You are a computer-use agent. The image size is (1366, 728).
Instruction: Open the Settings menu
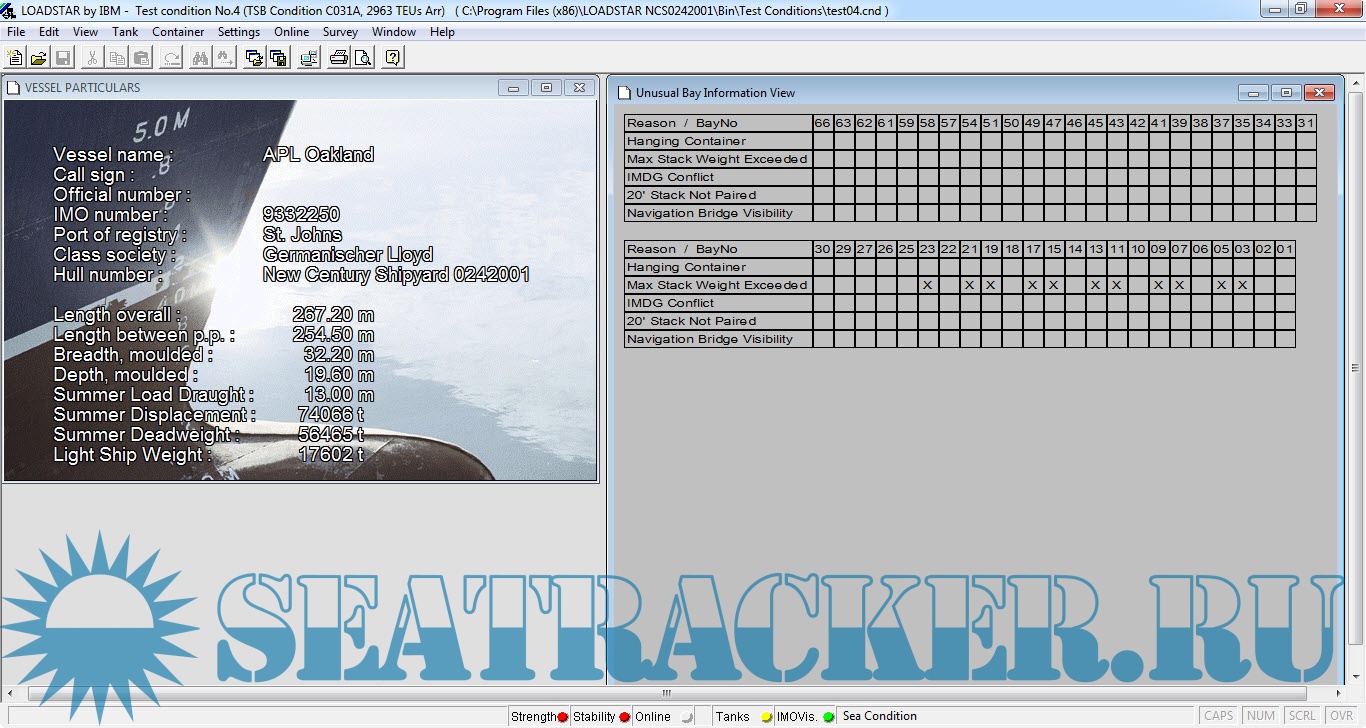point(239,32)
